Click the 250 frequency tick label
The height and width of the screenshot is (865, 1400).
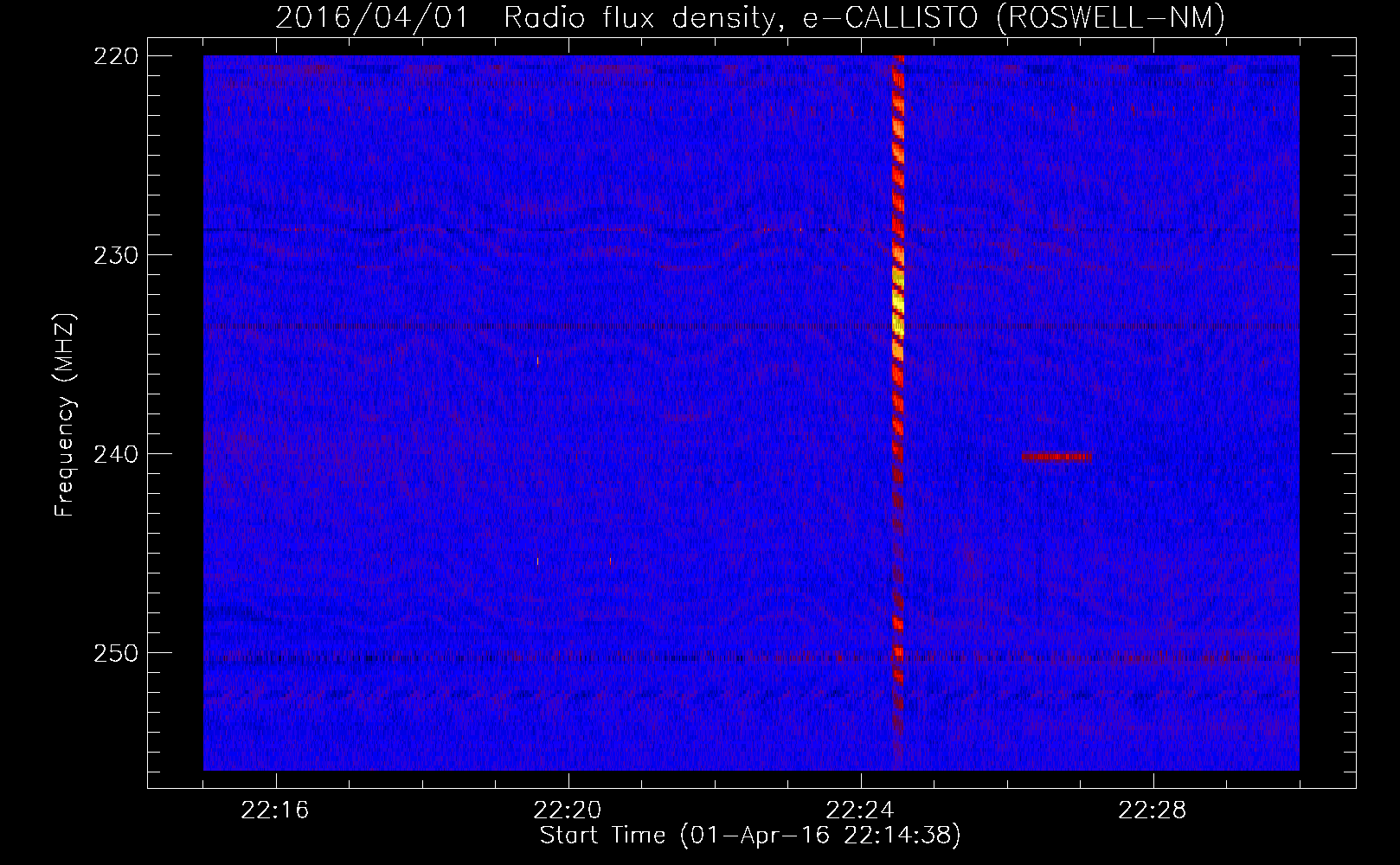click(116, 653)
